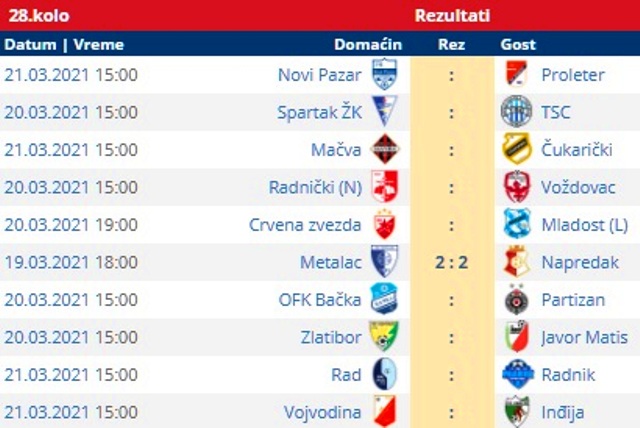This screenshot has height=428, width=640.
Task: Open the Radnički (N) team link
Action: [x=315, y=187]
